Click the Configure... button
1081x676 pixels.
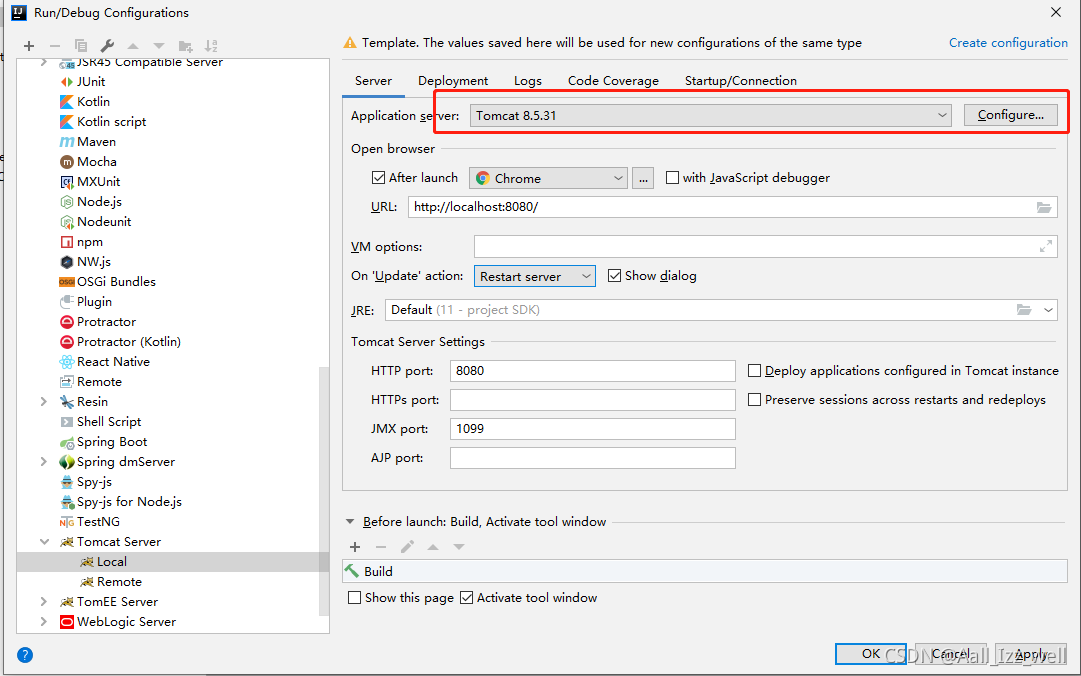(1010, 115)
